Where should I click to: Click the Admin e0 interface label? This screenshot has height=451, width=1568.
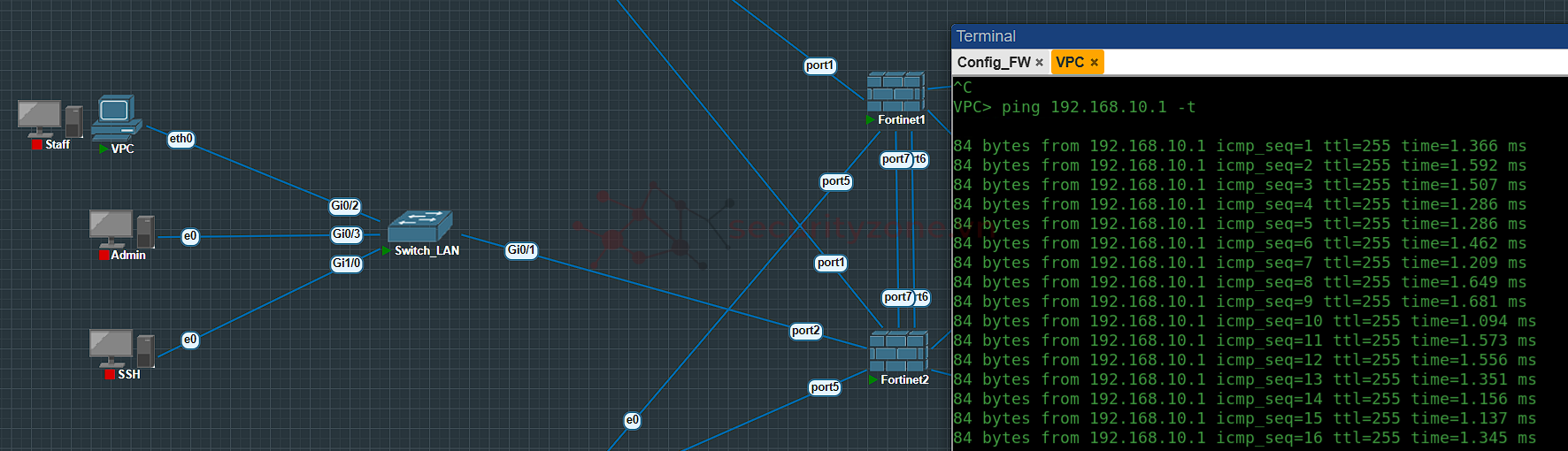[190, 236]
